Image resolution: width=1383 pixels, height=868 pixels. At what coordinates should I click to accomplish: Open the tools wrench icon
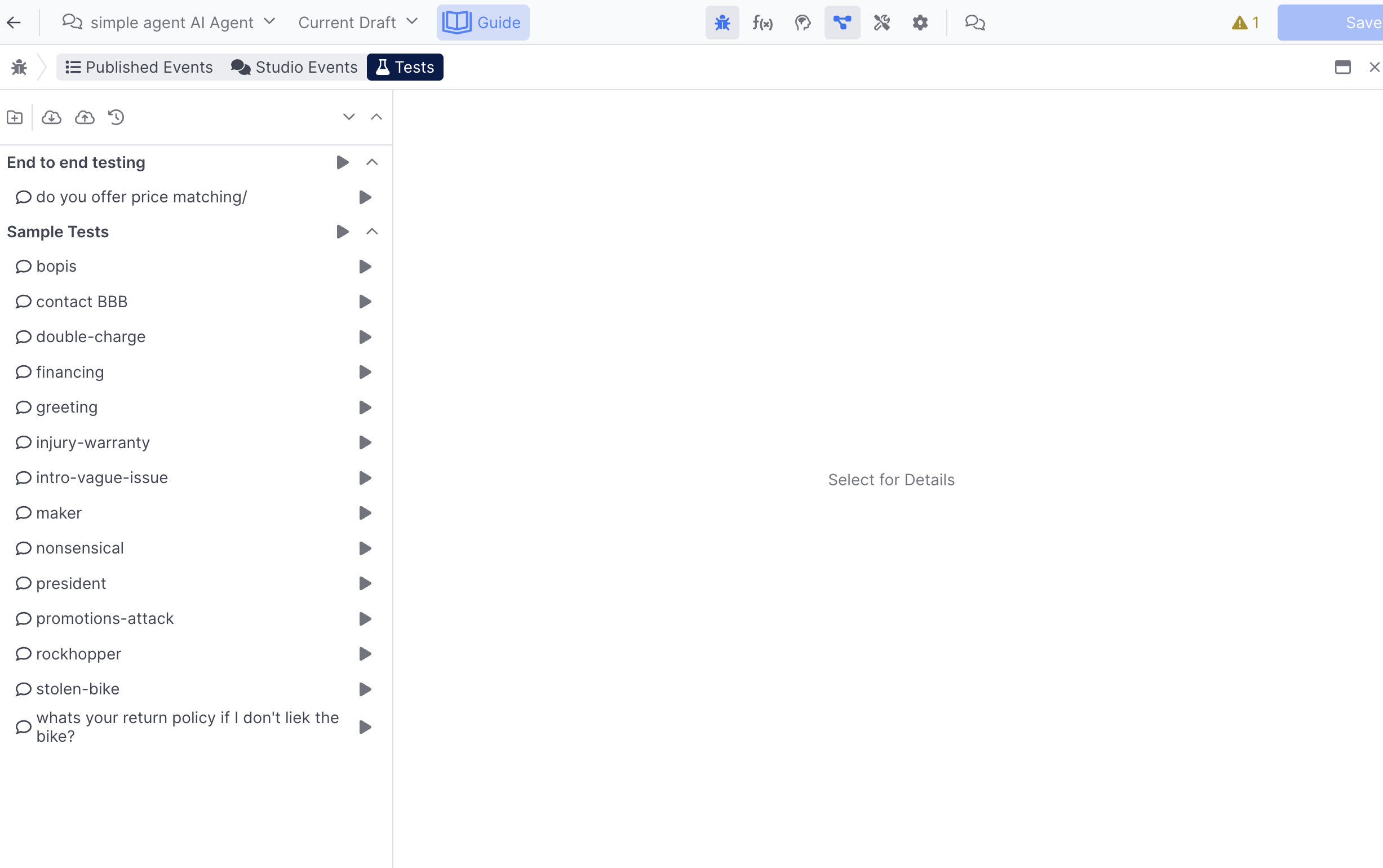pos(881,23)
